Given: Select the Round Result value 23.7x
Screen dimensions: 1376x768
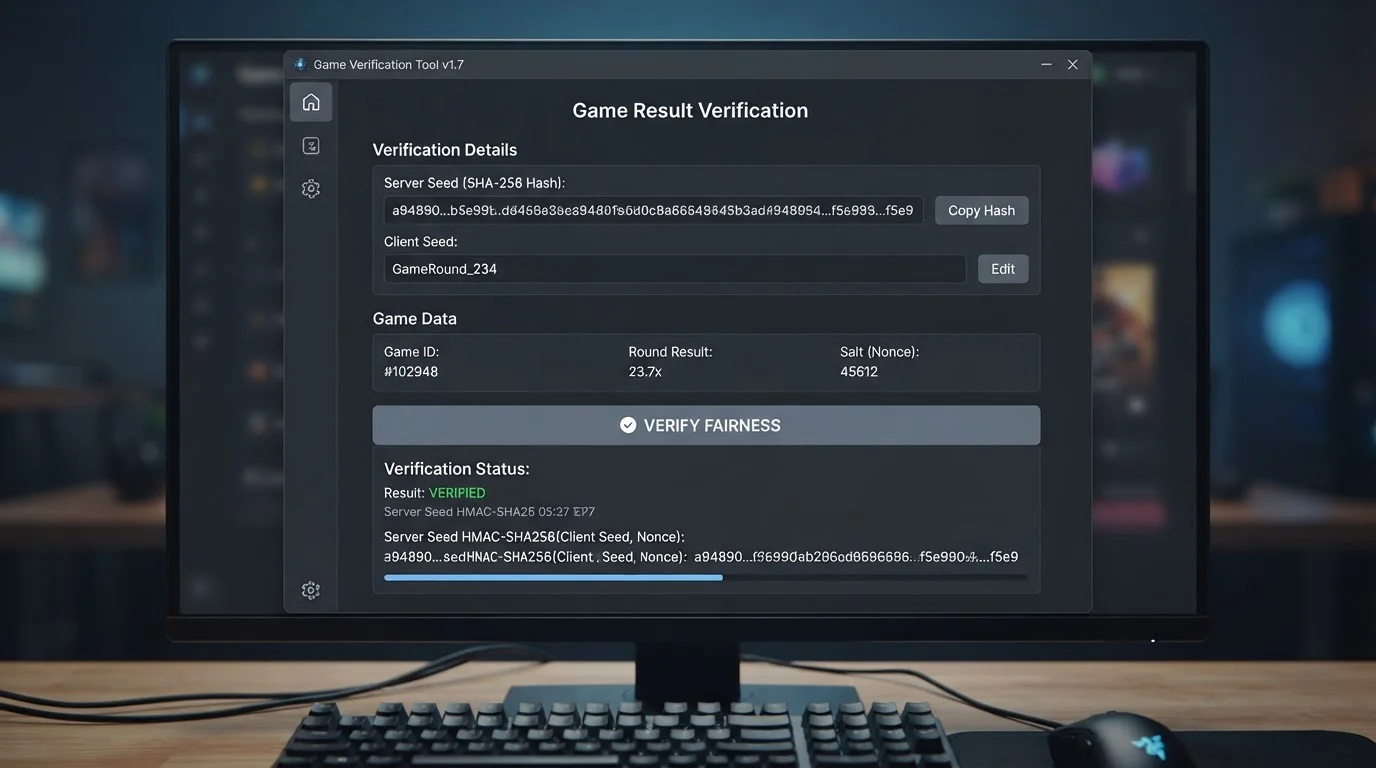Looking at the screenshot, I should [645, 372].
